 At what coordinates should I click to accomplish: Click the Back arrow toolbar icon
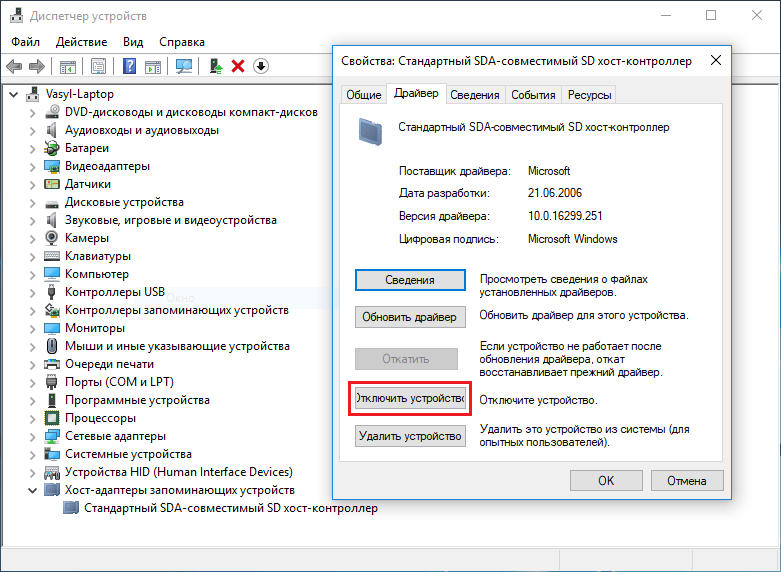14,66
